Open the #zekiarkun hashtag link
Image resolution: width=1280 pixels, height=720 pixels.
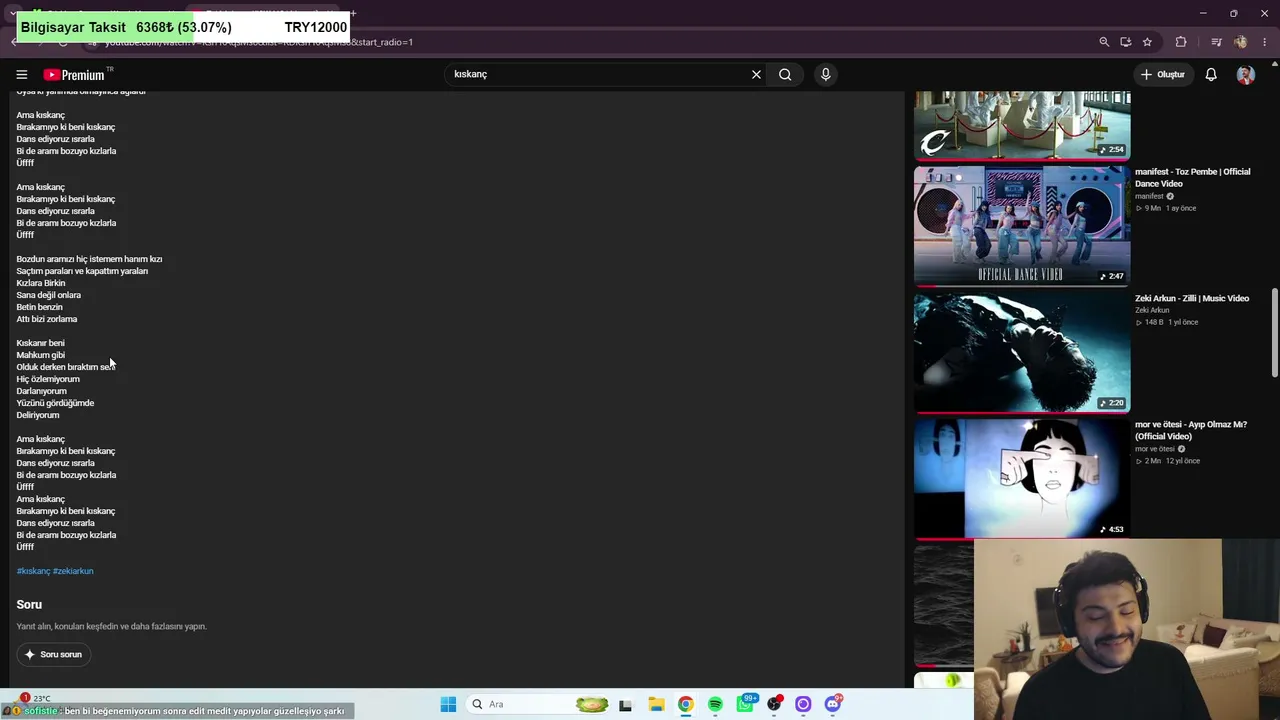73,571
